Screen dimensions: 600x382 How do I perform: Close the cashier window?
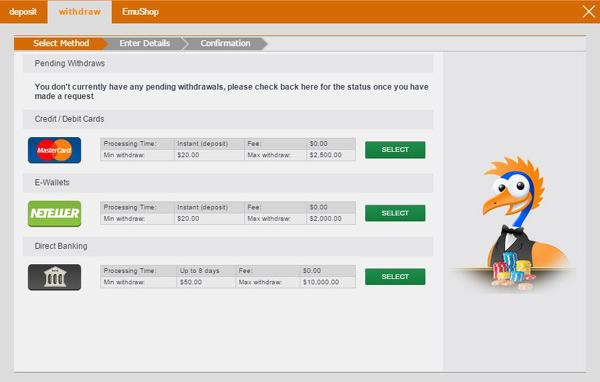point(589,11)
